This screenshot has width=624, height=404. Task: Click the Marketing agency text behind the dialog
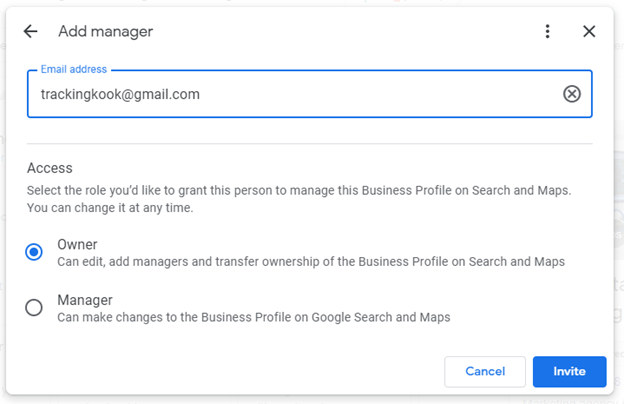[572, 400]
